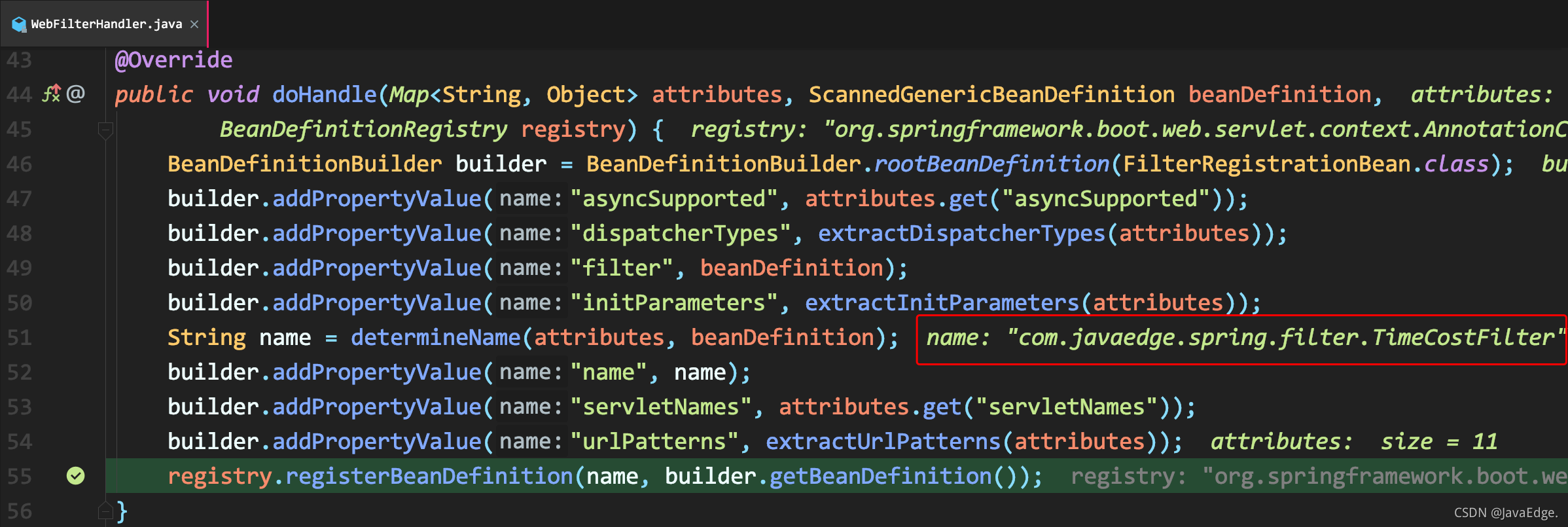Click the String name variable declaration
Viewport: 1568px width, 527px height.
coord(240,338)
